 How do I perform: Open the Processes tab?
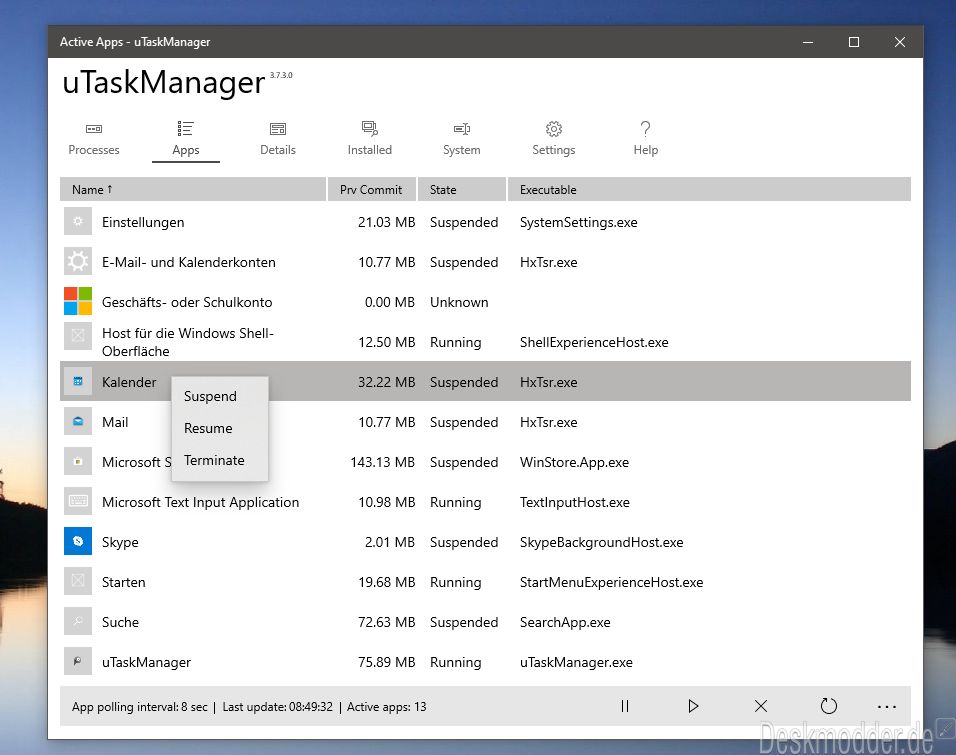[x=94, y=139]
